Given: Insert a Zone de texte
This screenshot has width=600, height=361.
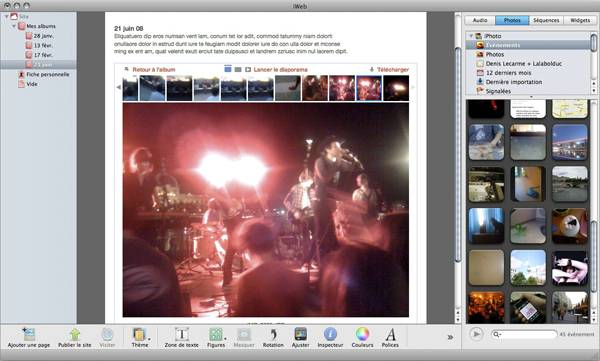Looking at the screenshot, I should (x=182, y=335).
